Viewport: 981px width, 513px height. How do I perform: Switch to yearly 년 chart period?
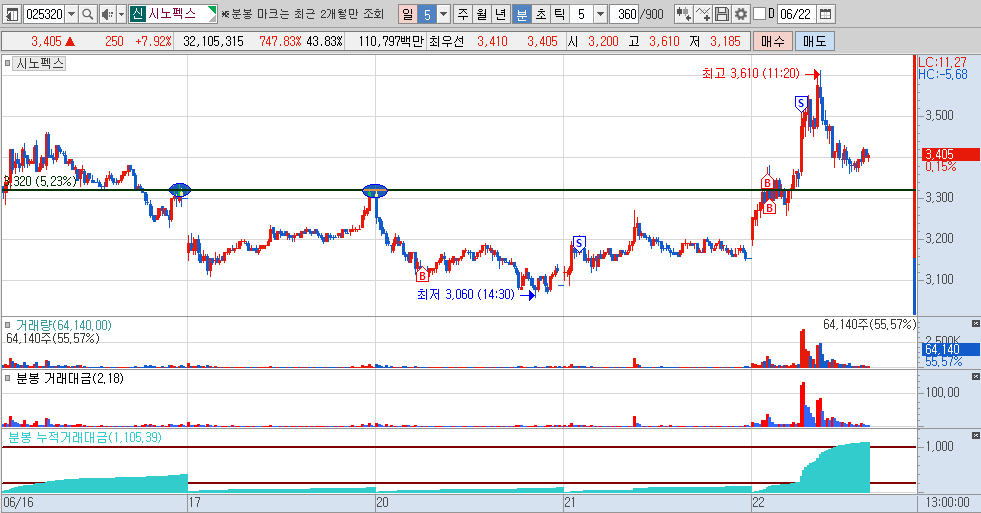tap(501, 14)
